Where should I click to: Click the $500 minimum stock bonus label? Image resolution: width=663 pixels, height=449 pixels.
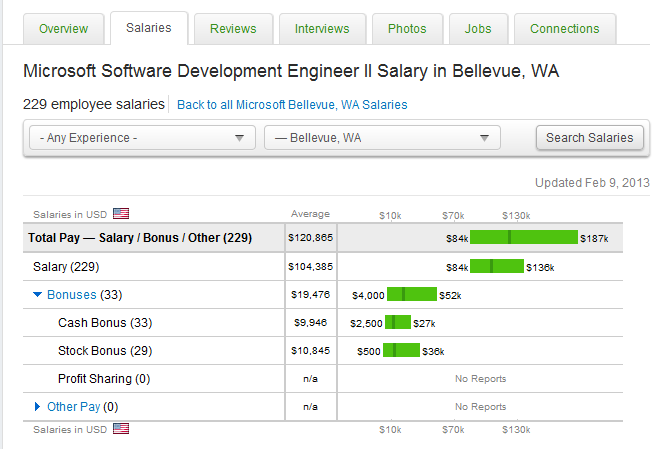coord(369,352)
